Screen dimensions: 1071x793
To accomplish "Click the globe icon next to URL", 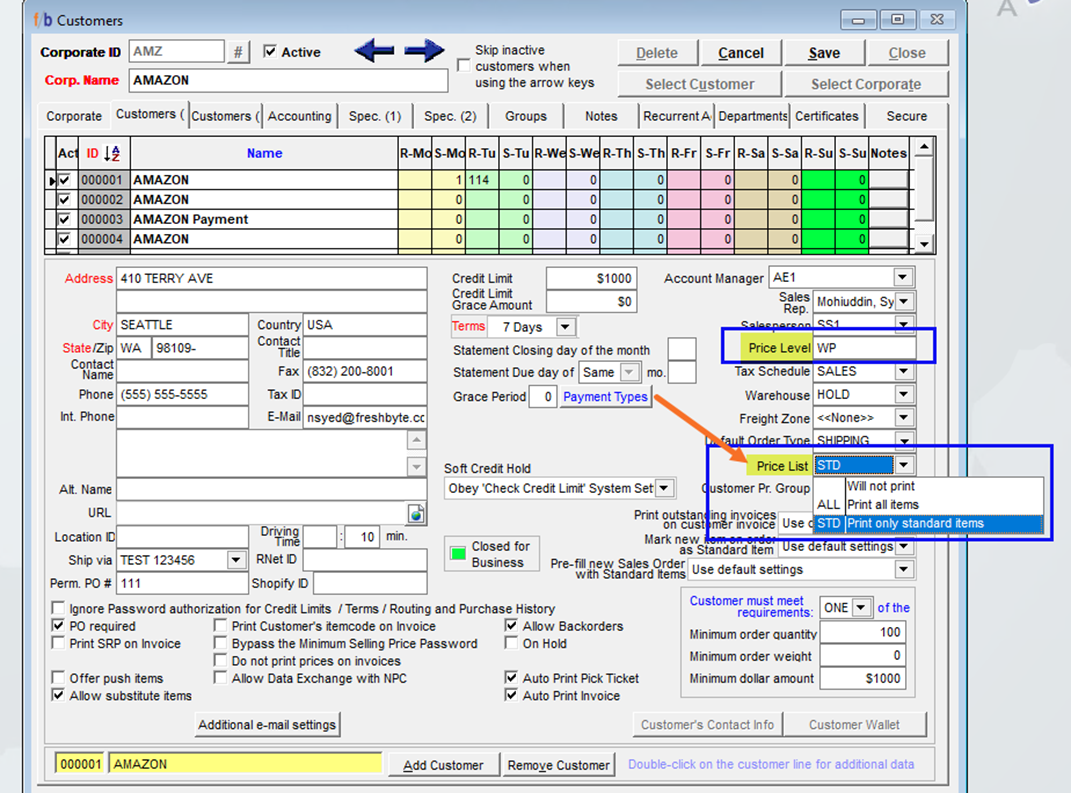I will click(x=416, y=514).
